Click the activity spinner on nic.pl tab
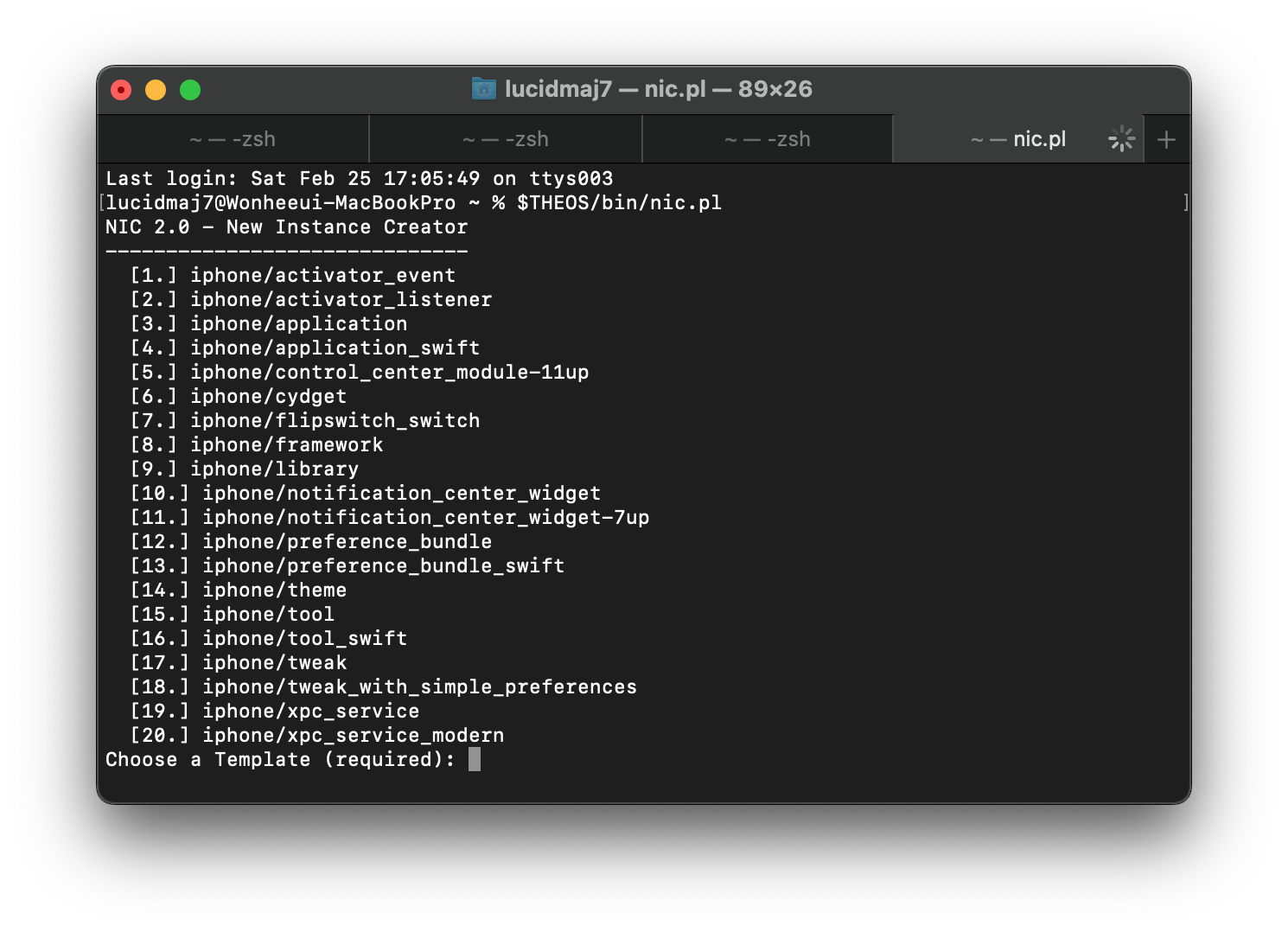This screenshot has width=1288, height=932. pos(1121,138)
